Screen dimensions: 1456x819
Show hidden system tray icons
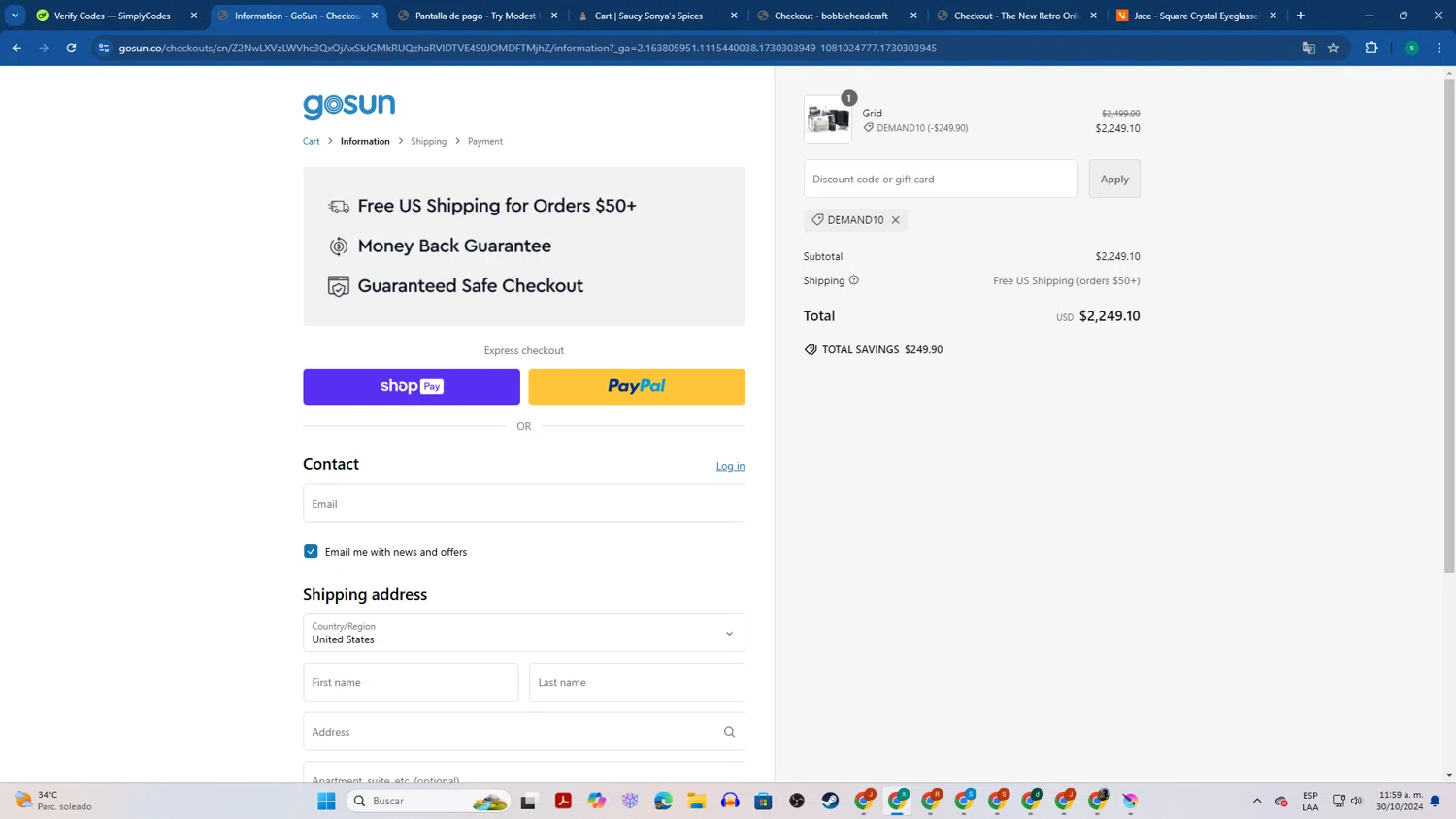pos(1257,801)
